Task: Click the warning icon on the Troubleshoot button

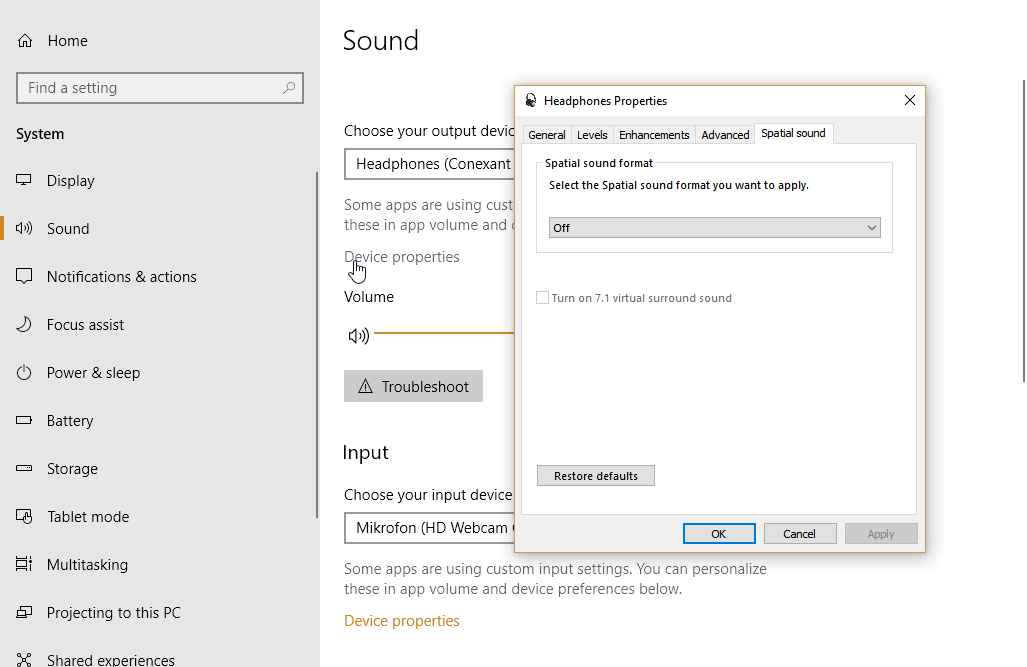Action: pos(365,387)
